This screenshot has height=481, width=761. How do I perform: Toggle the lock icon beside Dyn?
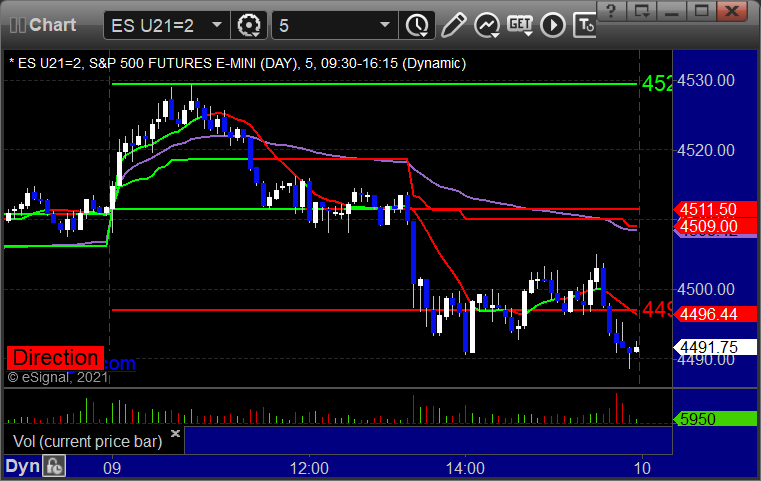54,466
